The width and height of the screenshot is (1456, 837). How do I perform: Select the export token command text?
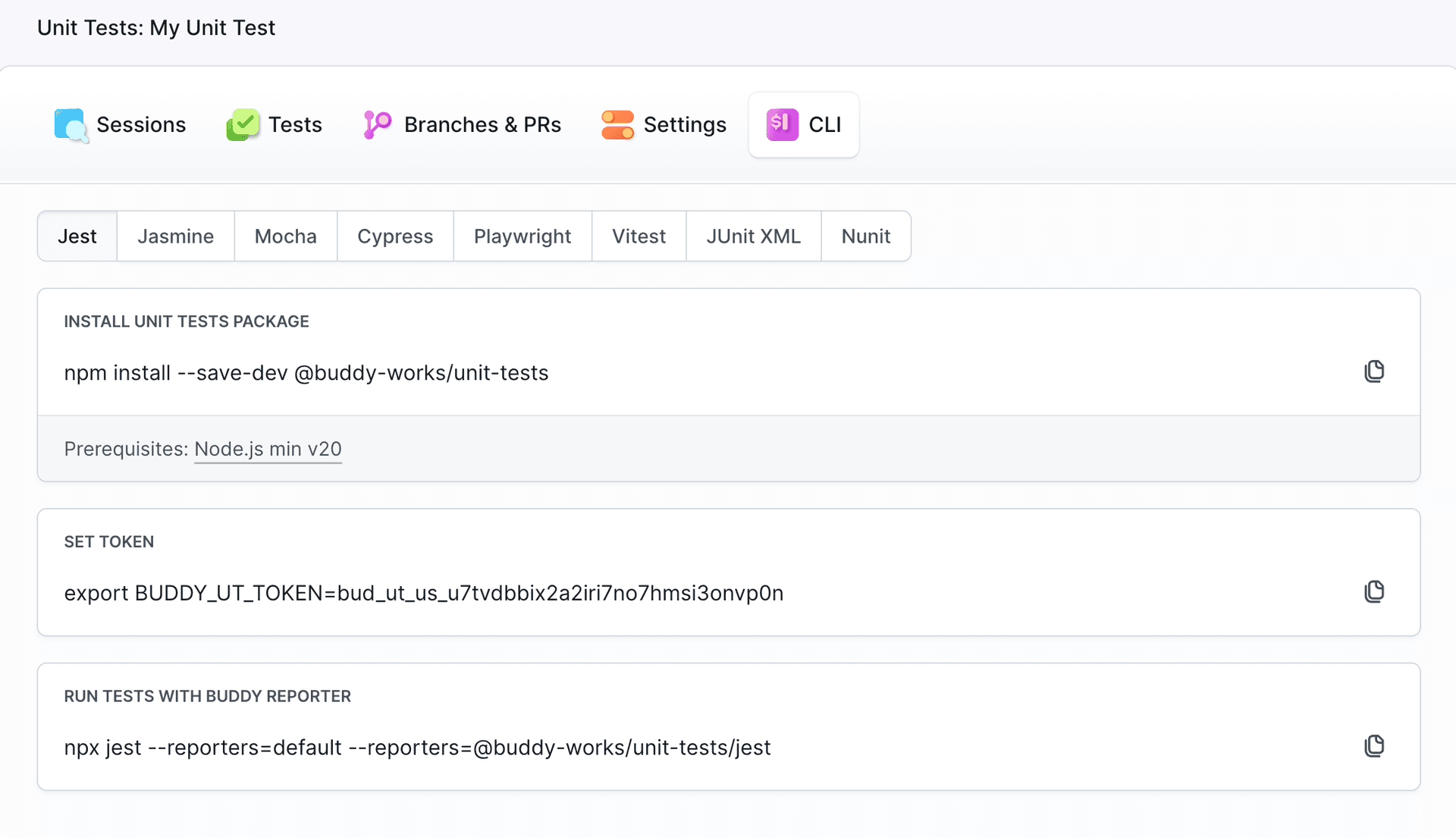423,593
